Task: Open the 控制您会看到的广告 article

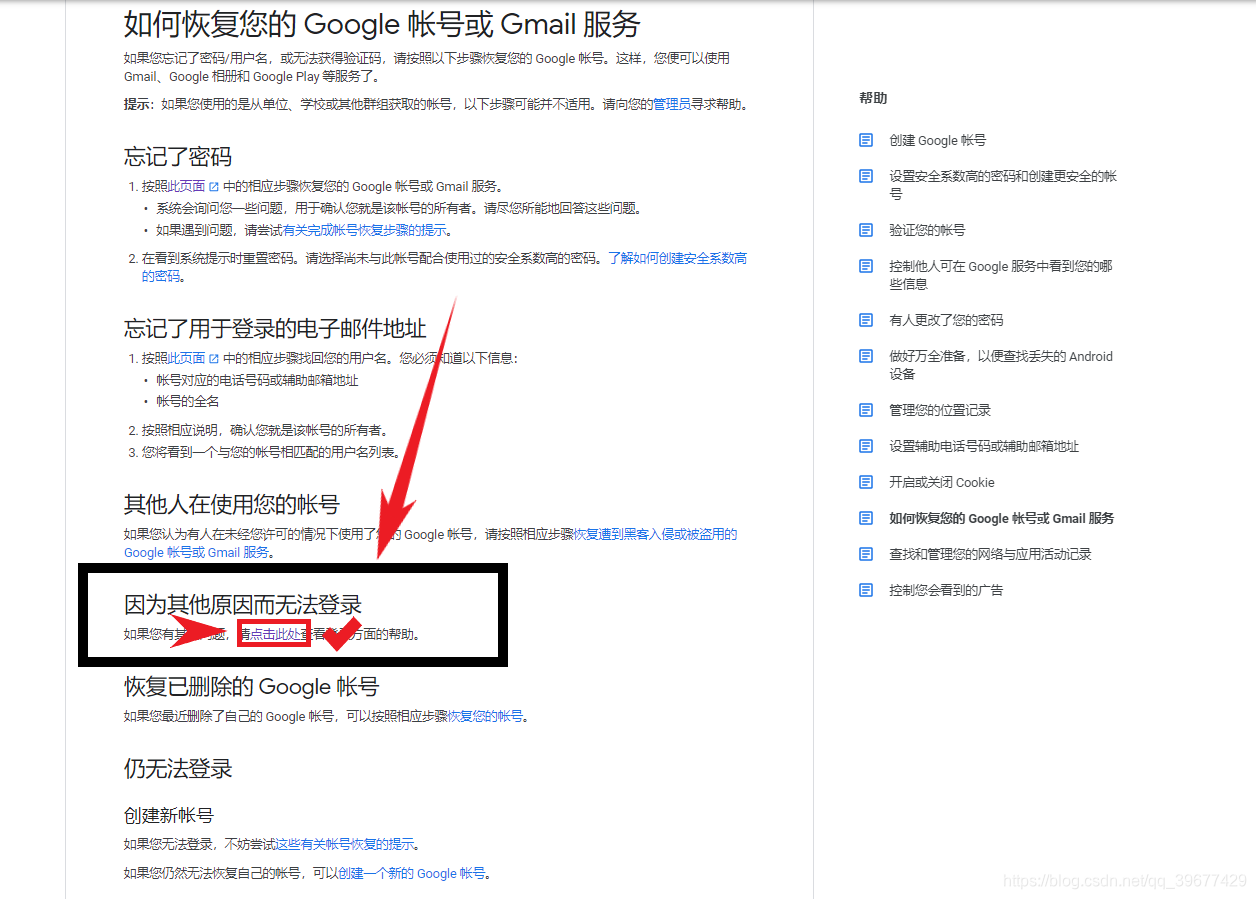Action: pyautogui.click(x=946, y=591)
